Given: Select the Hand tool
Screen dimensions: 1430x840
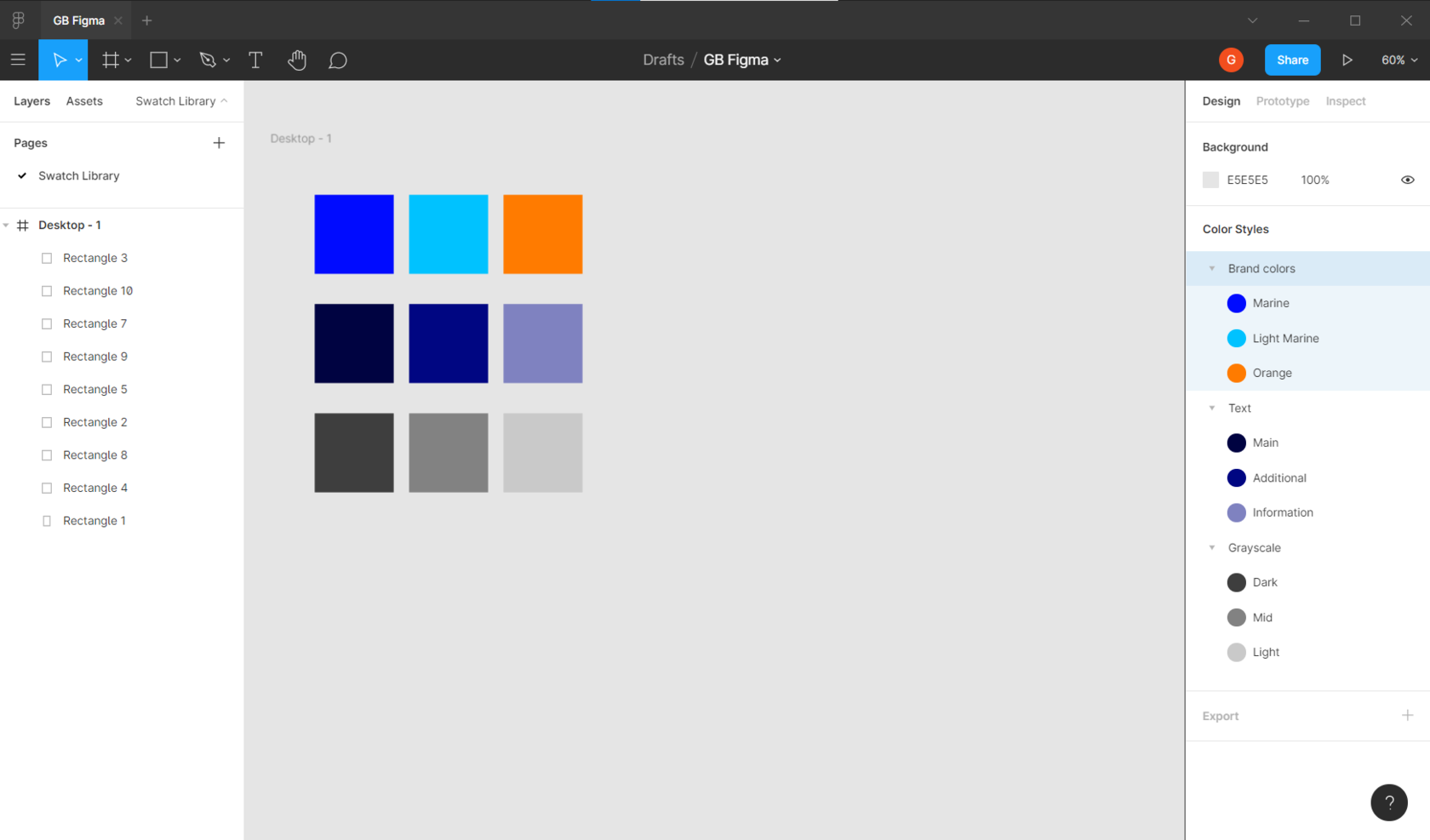Looking at the screenshot, I should [296, 60].
